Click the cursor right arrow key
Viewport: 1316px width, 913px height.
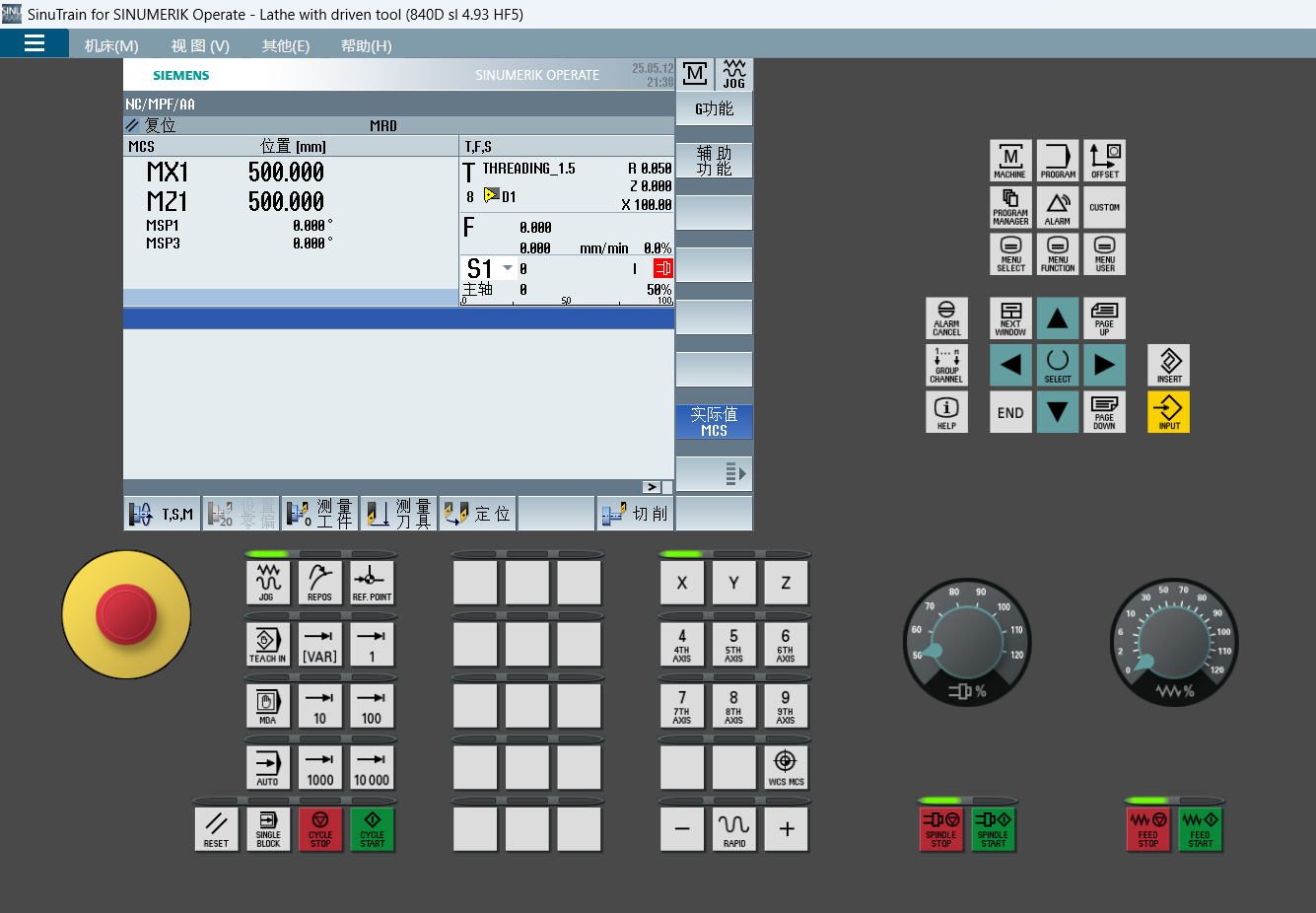point(1104,365)
